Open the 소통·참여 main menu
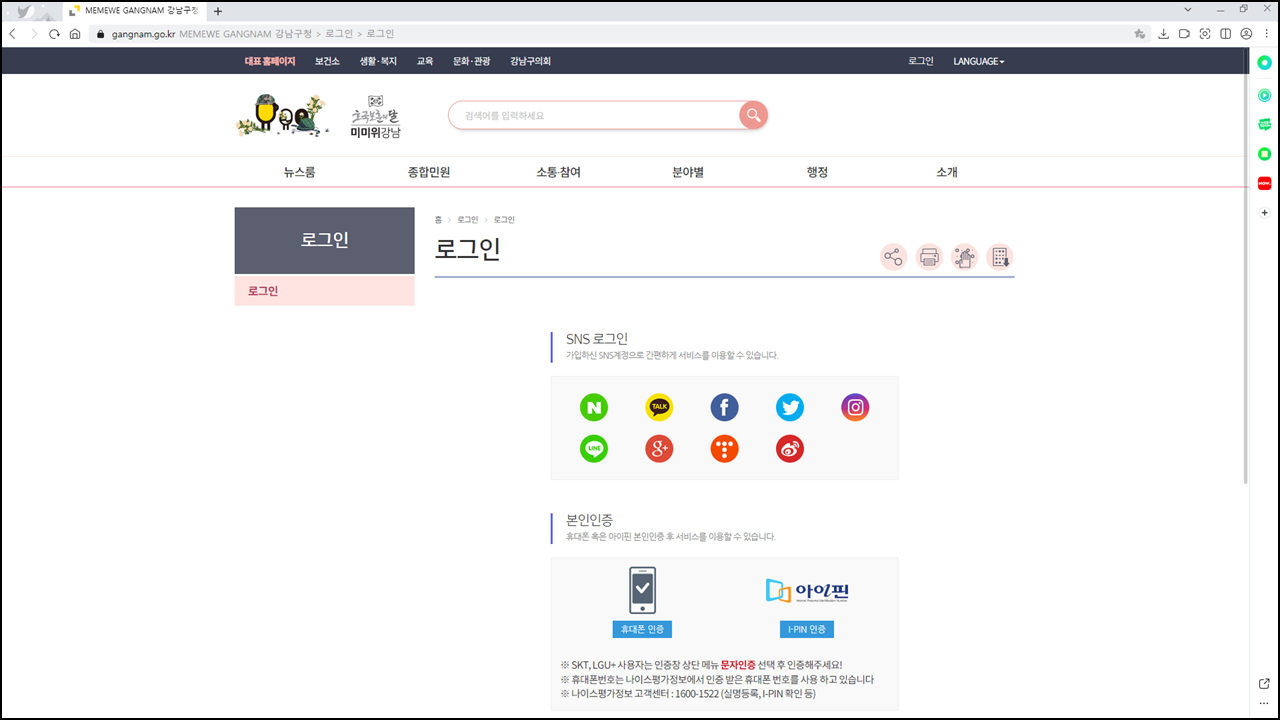This screenshot has width=1280, height=720. (x=558, y=172)
